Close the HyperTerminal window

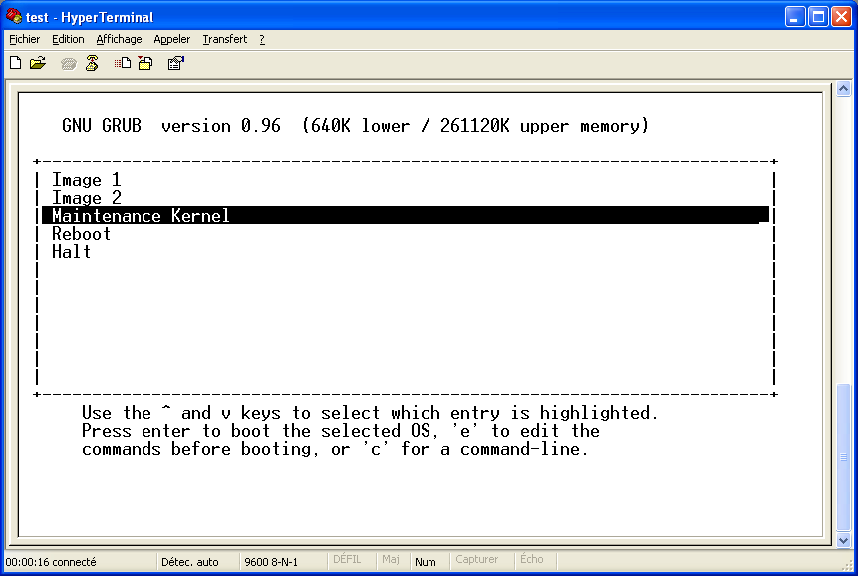tap(842, 16)
